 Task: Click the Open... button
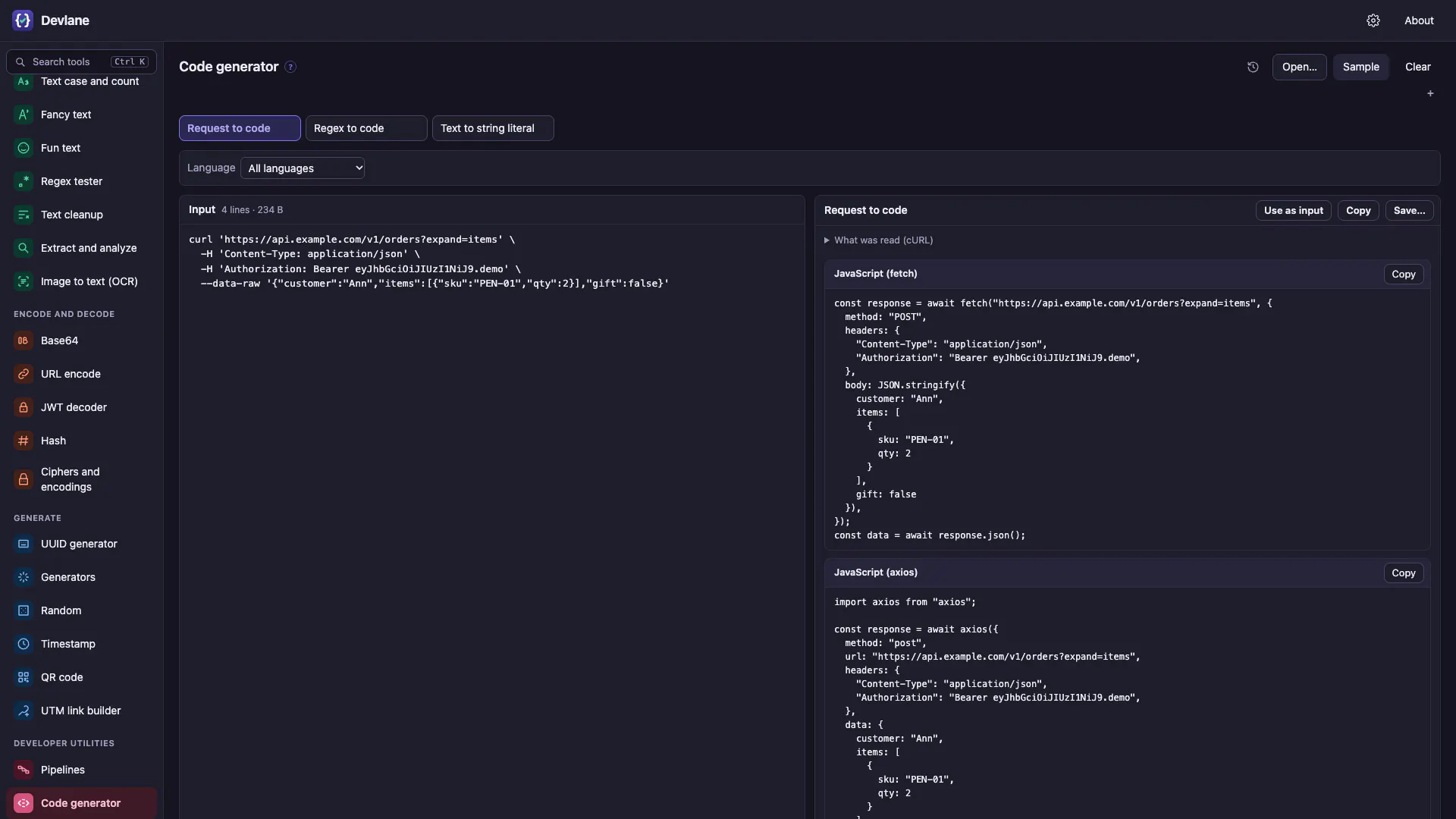1300,67
